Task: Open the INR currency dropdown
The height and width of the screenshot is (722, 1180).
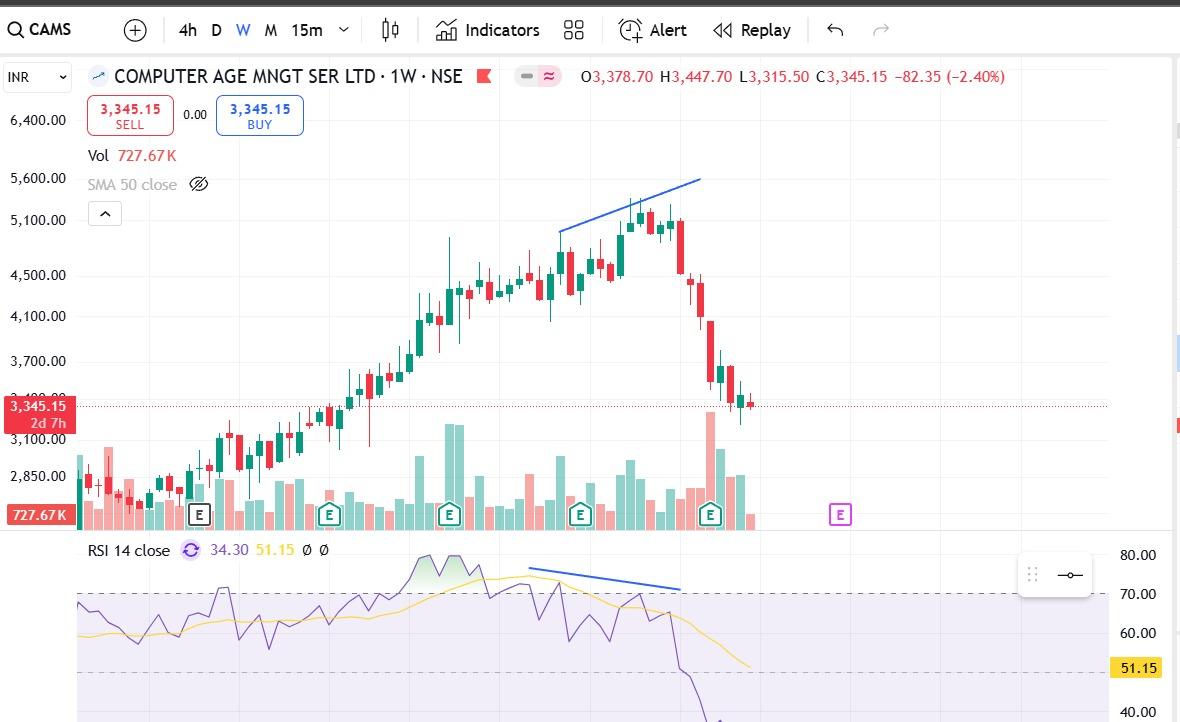Action: [37, 77]
